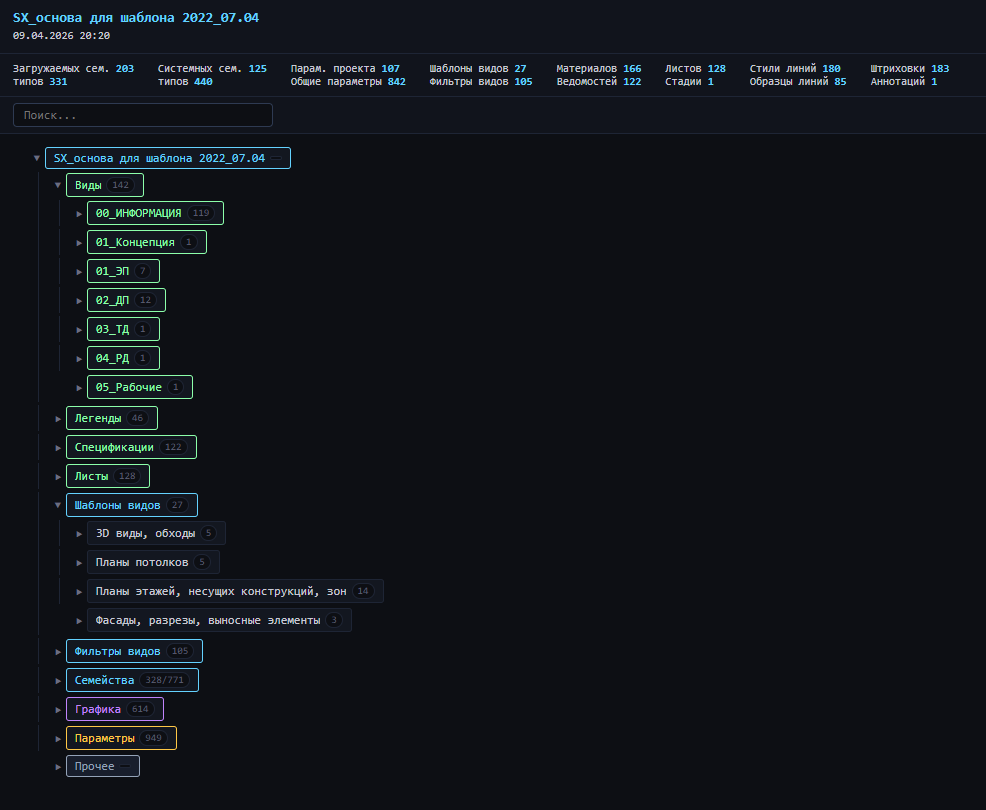The width and height of the screenshot is (986, 810).
Task: Collapse the Виды node arrow
Action: pos(58,185)
